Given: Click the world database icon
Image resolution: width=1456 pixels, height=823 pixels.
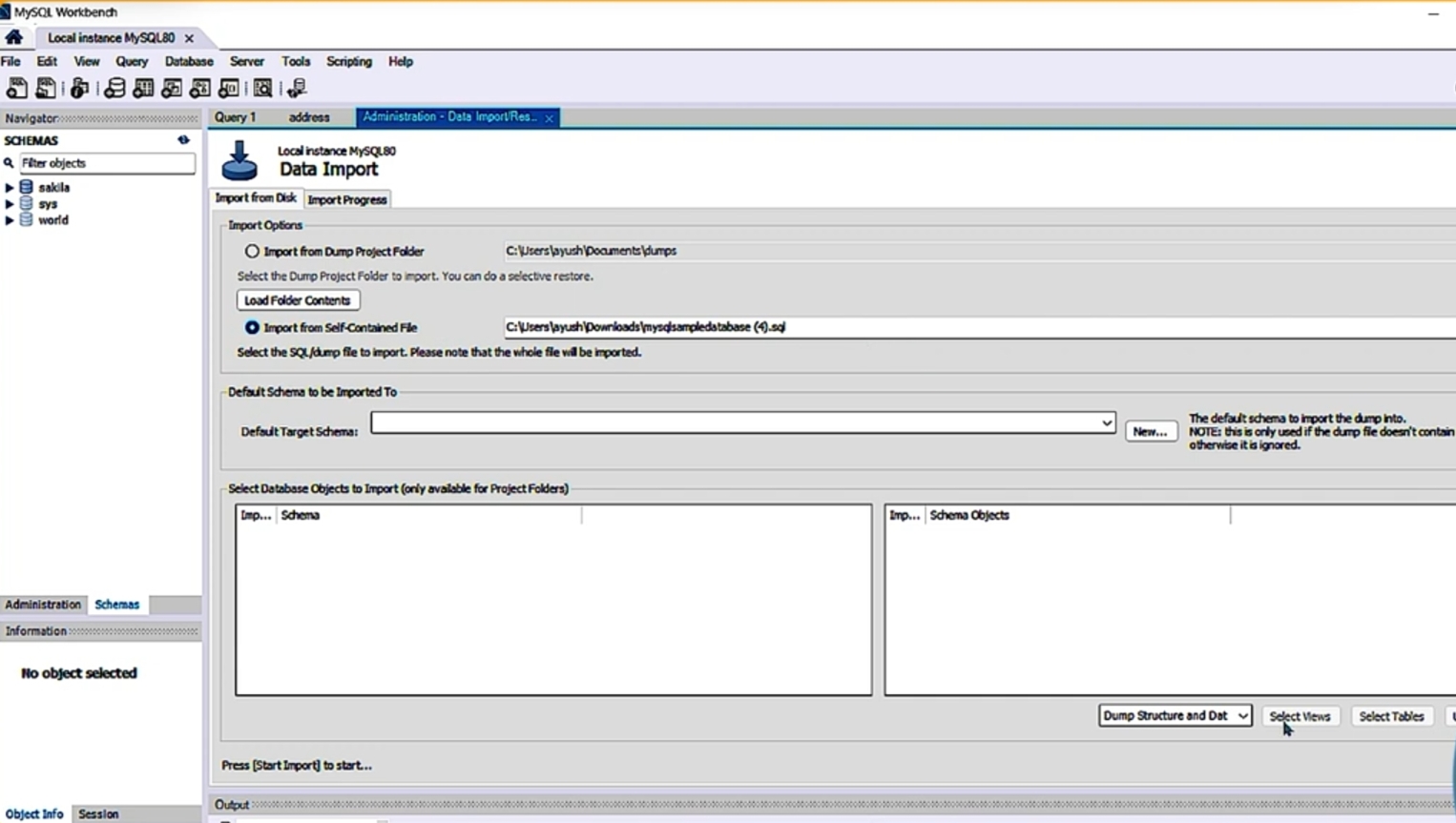Looking at the screenshot, I should tap(27, 220).
